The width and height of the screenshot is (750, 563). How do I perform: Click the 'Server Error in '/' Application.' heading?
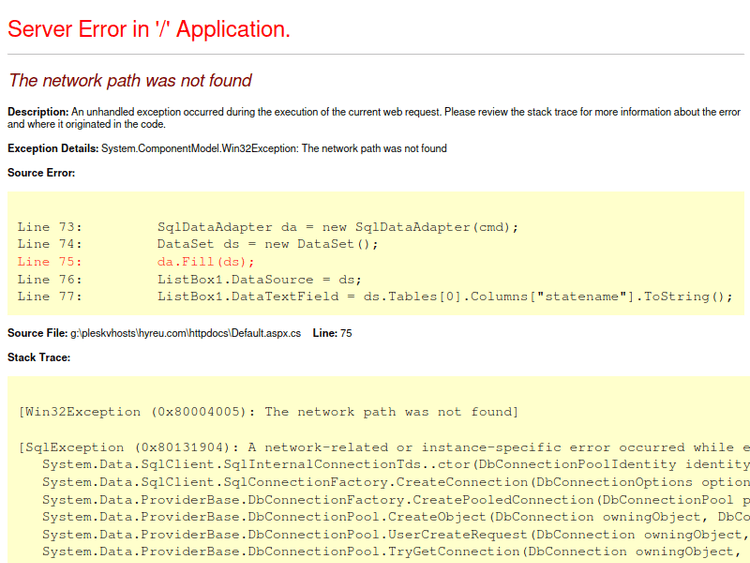(x=149, y=29)
